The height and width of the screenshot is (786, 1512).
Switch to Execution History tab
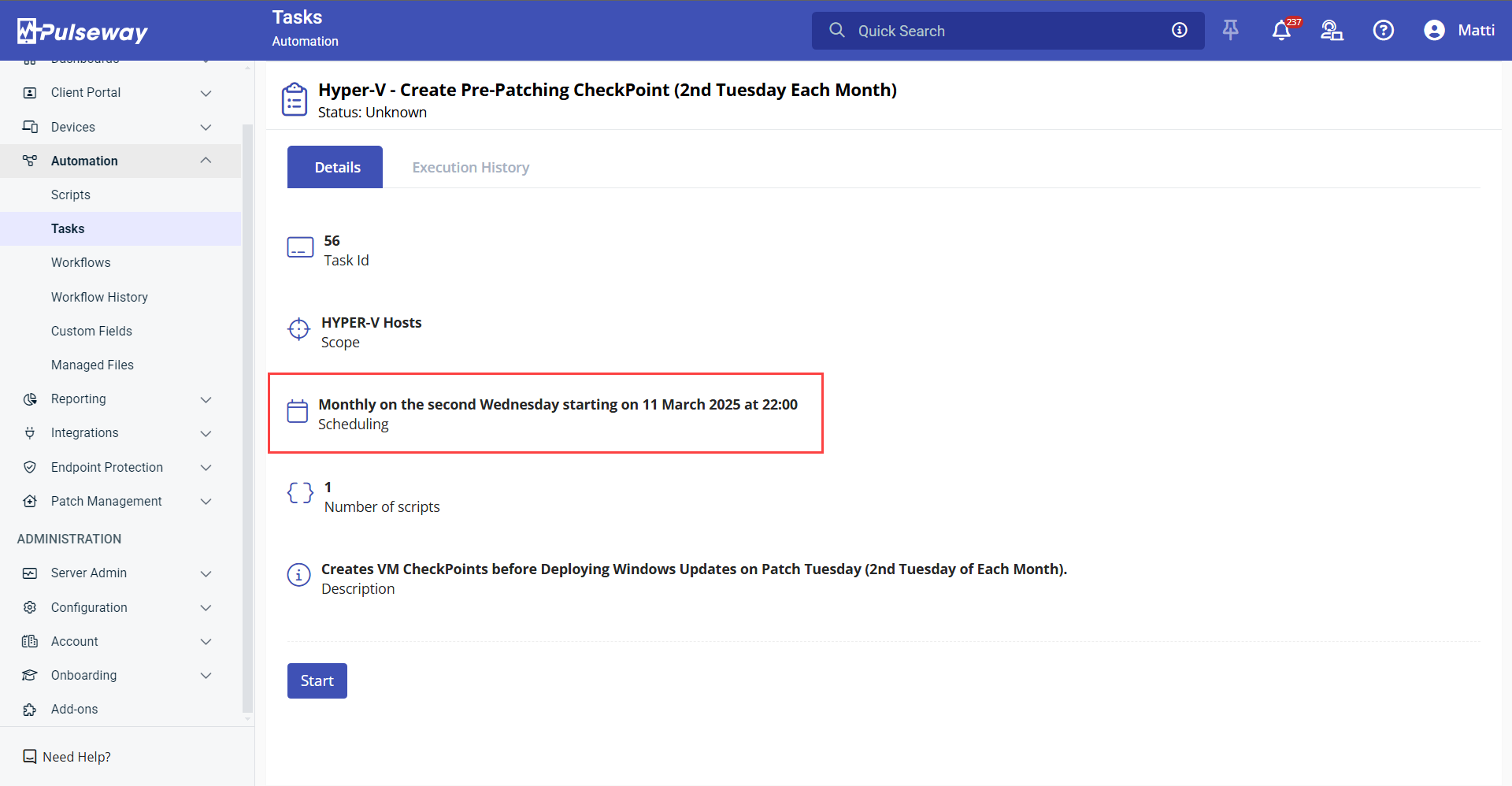tap(471, 167)
